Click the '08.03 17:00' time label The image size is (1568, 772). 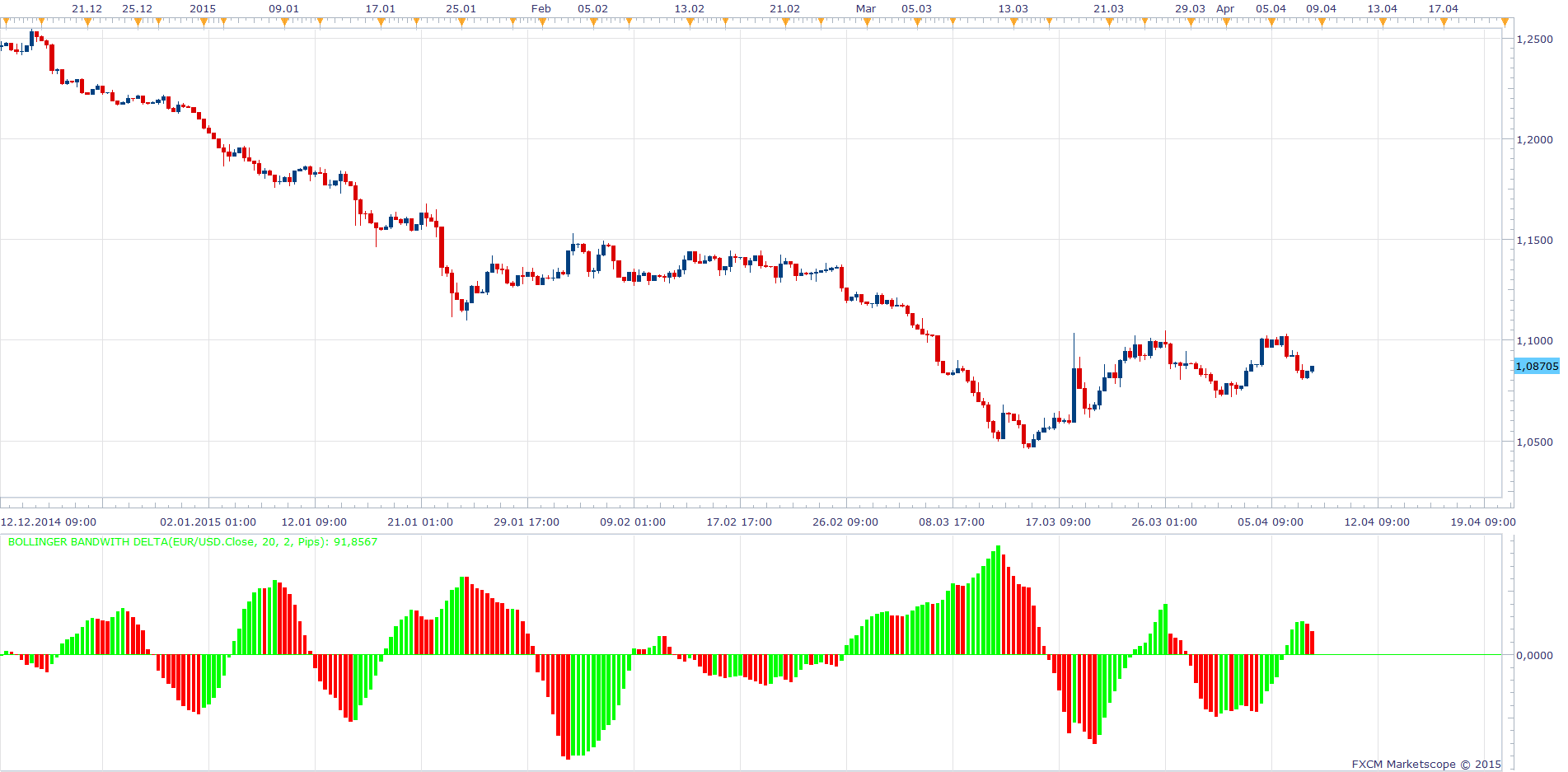click(x=952, y=522)
